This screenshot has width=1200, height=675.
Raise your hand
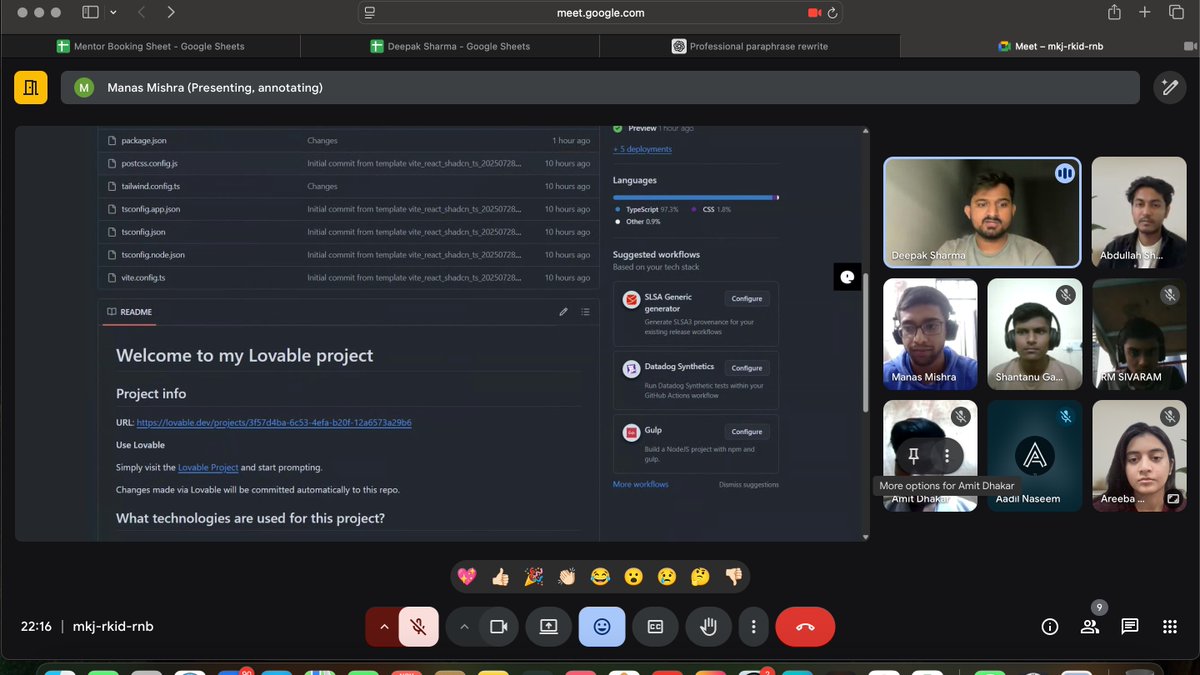(709, 627)
